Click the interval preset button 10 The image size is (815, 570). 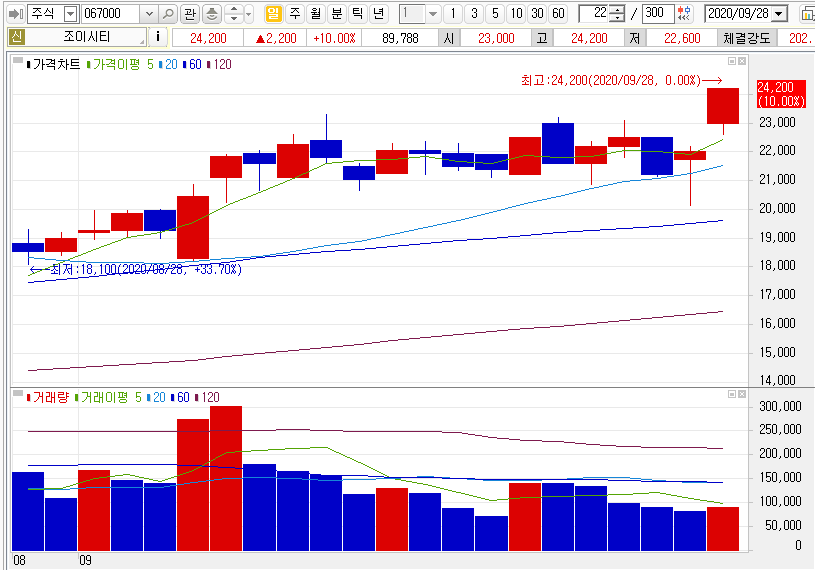516,14
